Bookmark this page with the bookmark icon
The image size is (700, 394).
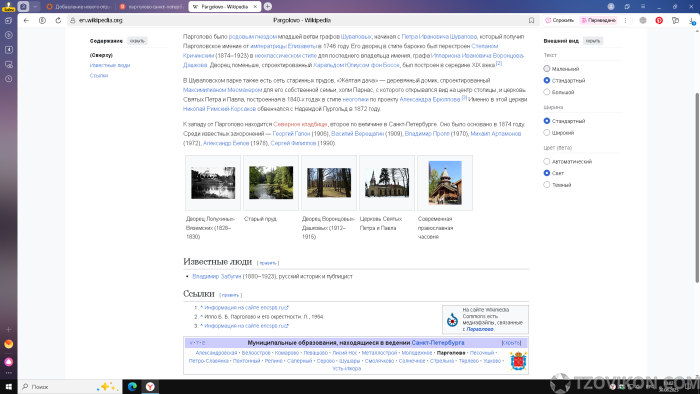531,21
